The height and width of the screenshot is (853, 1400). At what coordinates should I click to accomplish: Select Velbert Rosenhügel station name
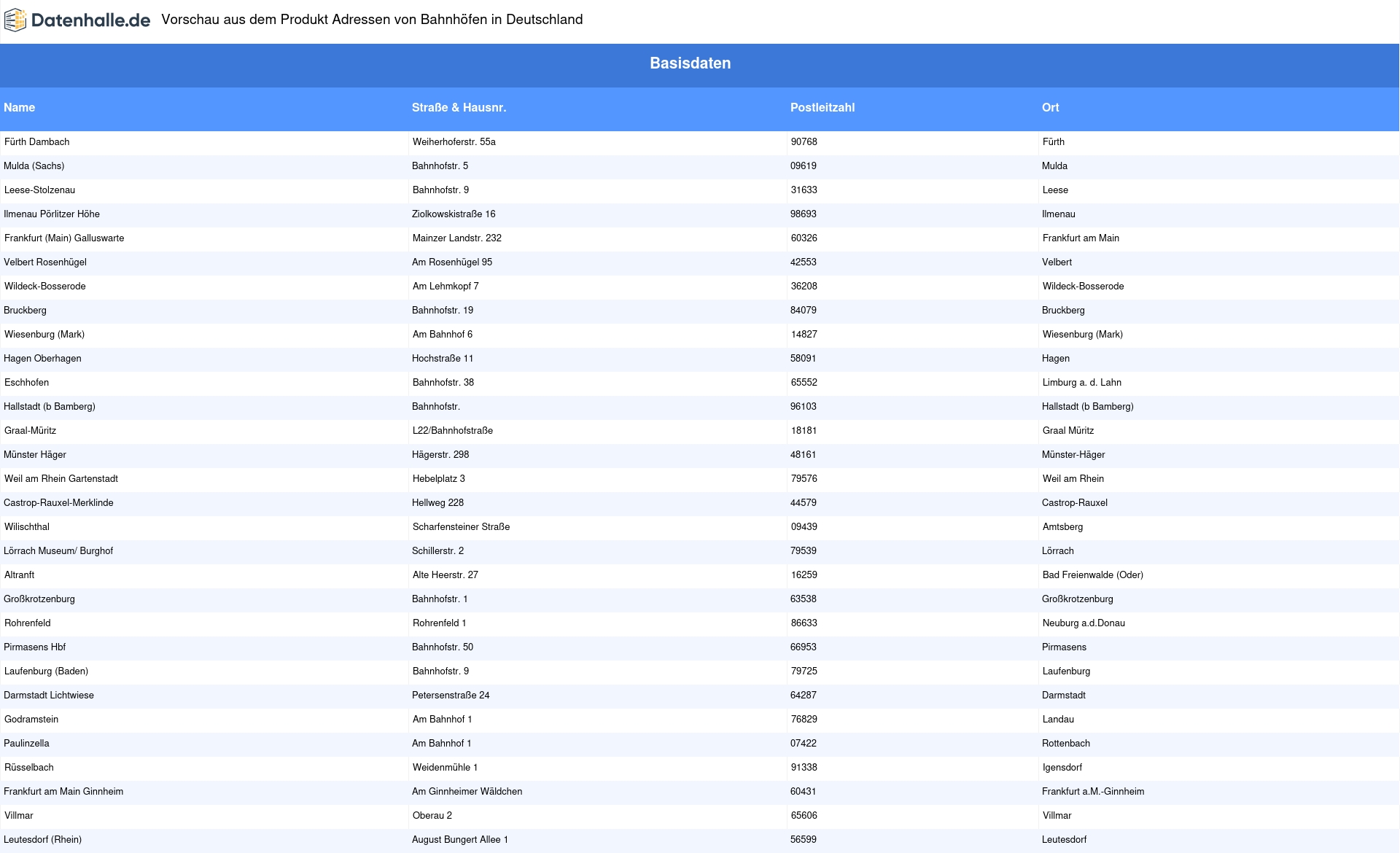45,262
